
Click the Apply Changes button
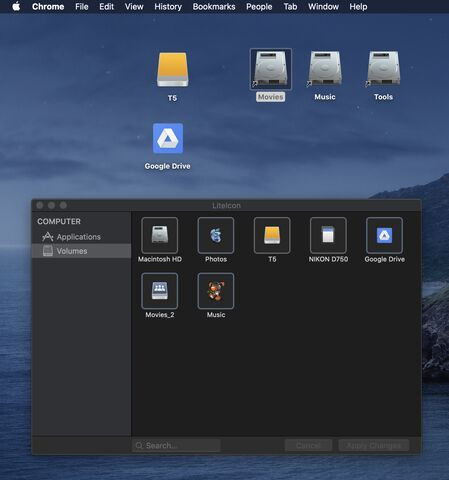pyautogui.click(x=374, y=445)
